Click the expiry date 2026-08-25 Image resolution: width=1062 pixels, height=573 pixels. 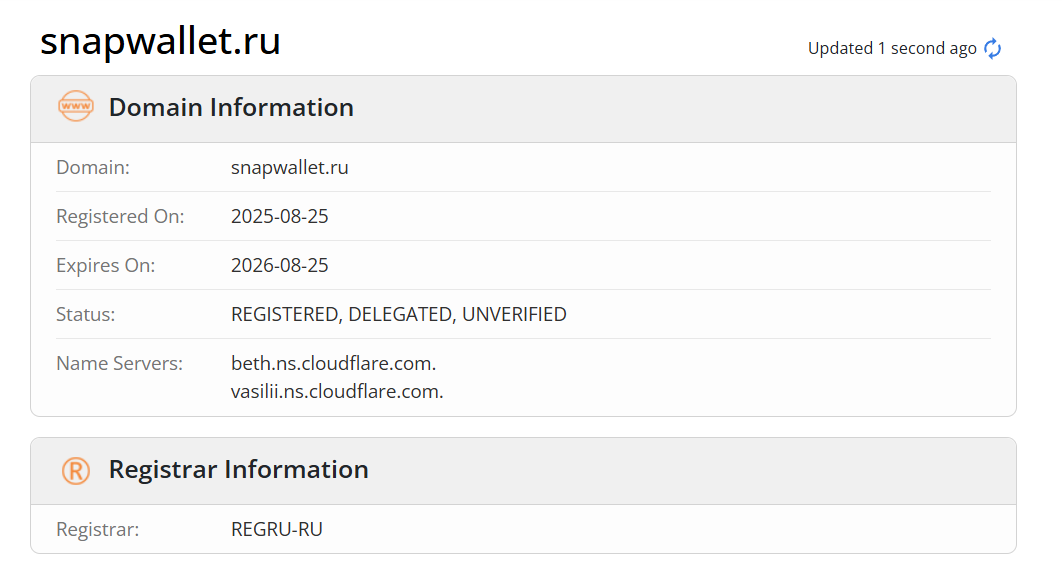(279, 265)
